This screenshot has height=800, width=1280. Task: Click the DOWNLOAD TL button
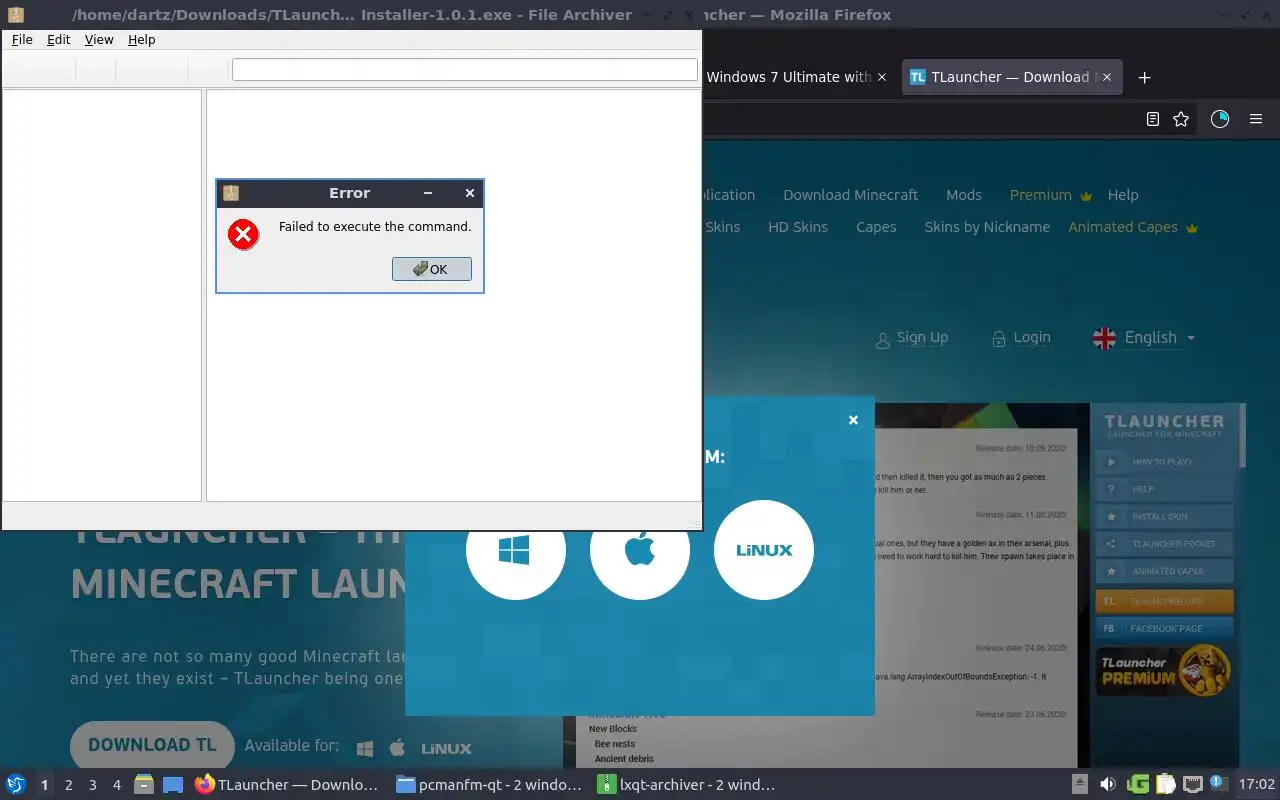(152, 745)
